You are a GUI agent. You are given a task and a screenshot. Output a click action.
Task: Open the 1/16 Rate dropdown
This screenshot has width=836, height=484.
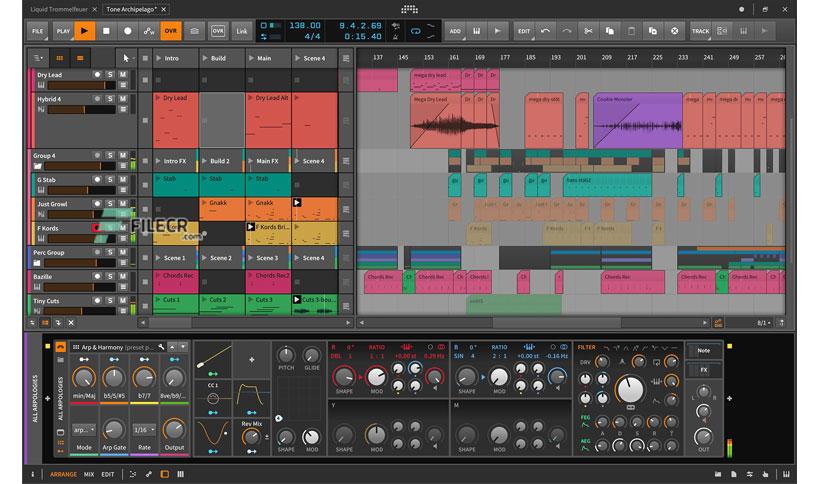click(144, 430)
